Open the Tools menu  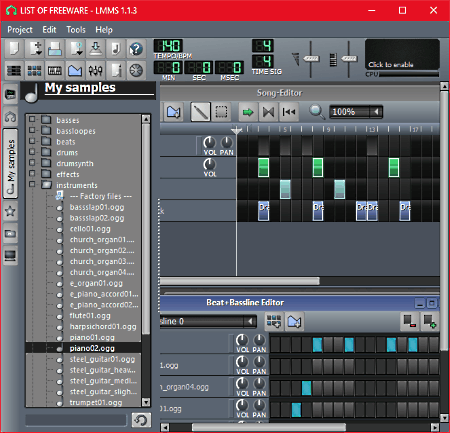[x=76, y=30]
